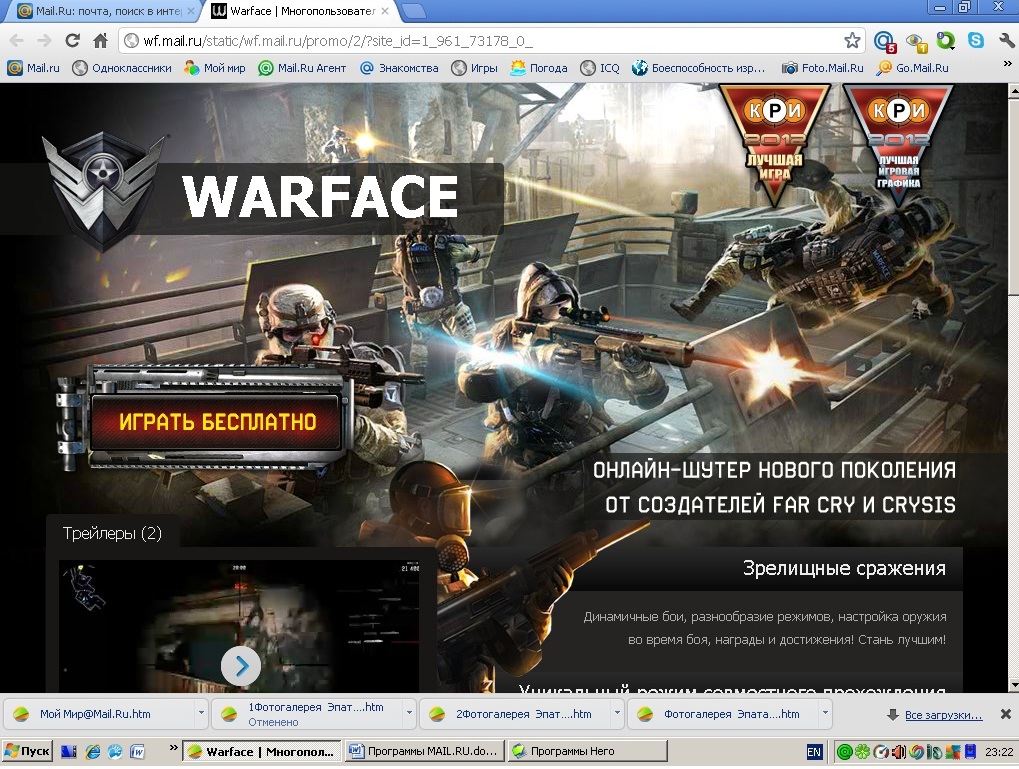Open the ICQ bookmark
The width and height of the screenshot is (1019, 769).
pyautogui.click(x=600, y=68)
